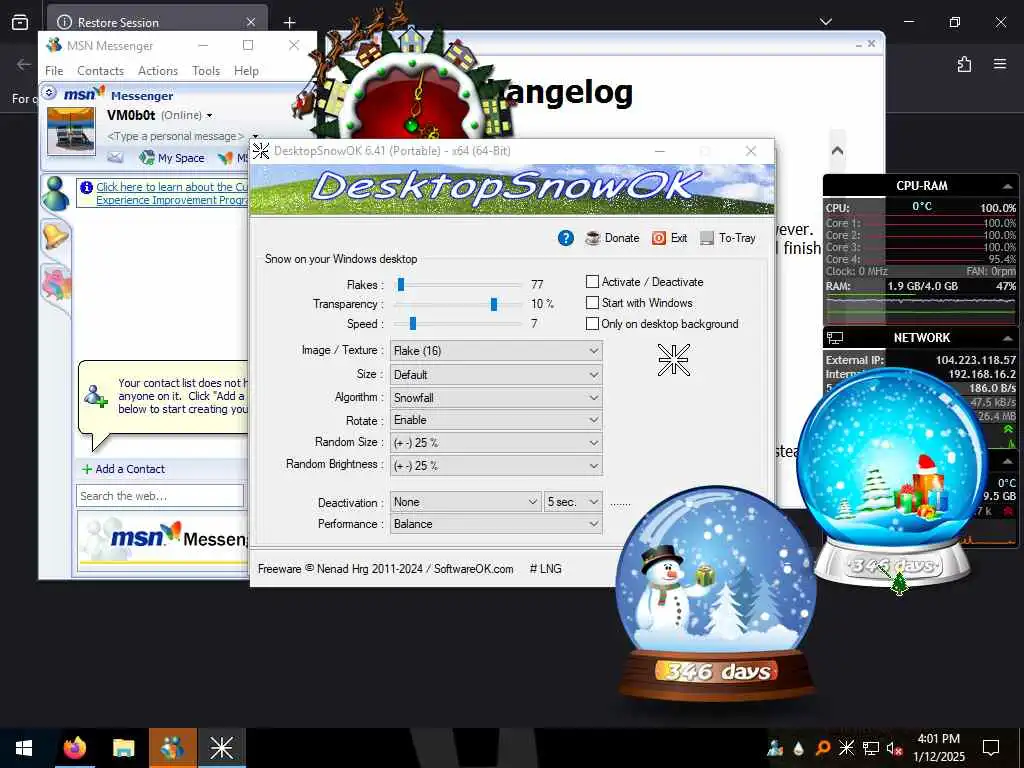The width and height of the screenshot is (1024, 768).
Task: Collapse the NETWORK gadget panel arrow
Action: tap(1008, 338)
